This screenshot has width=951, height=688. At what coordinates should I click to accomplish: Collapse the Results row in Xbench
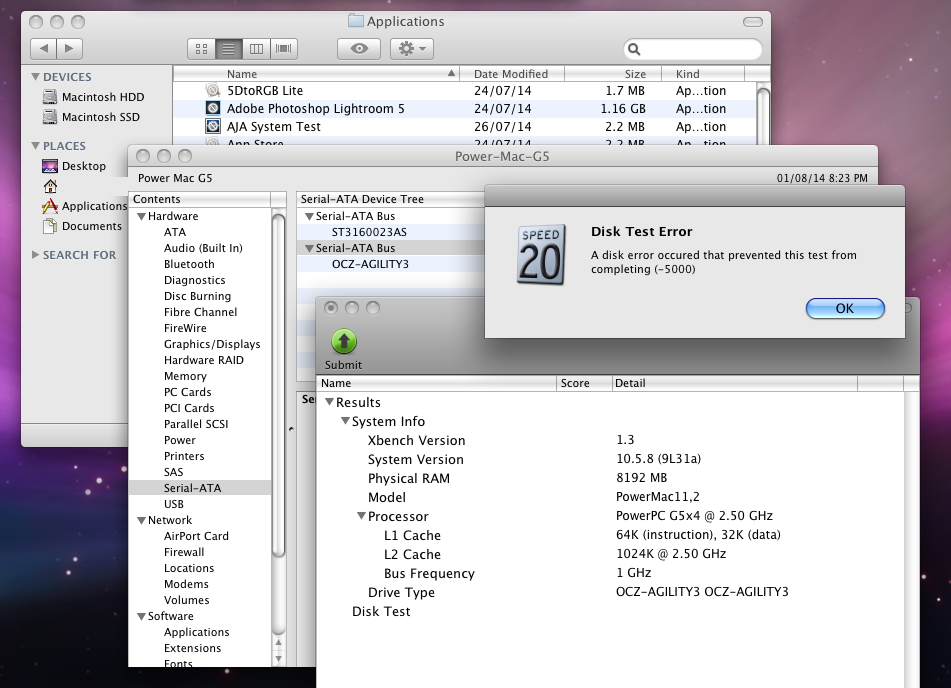click(329, 402)
